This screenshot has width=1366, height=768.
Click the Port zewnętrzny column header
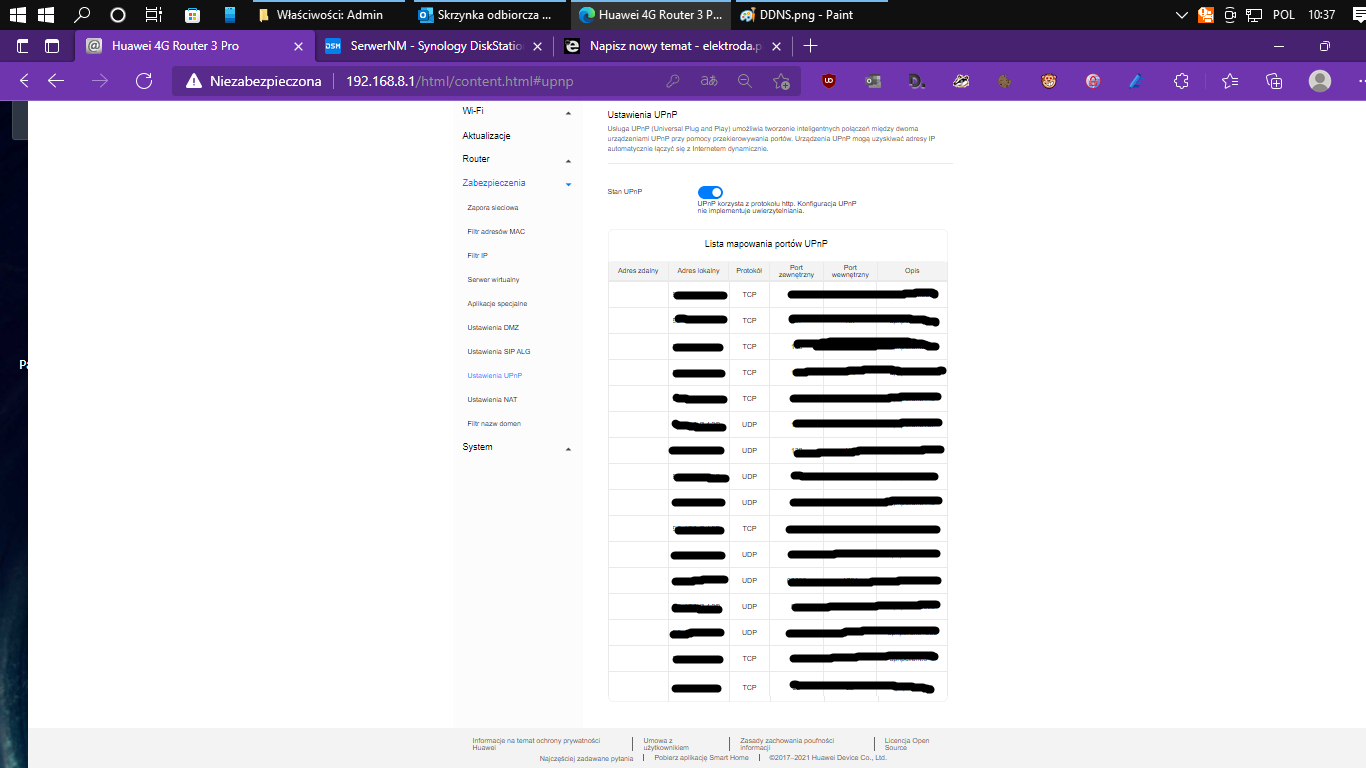pos(796,271)
